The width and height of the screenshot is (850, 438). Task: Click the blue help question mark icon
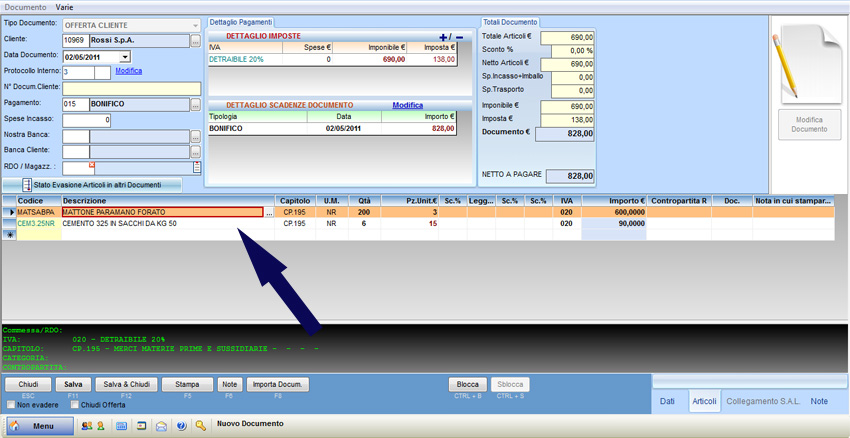coord(181,426)
